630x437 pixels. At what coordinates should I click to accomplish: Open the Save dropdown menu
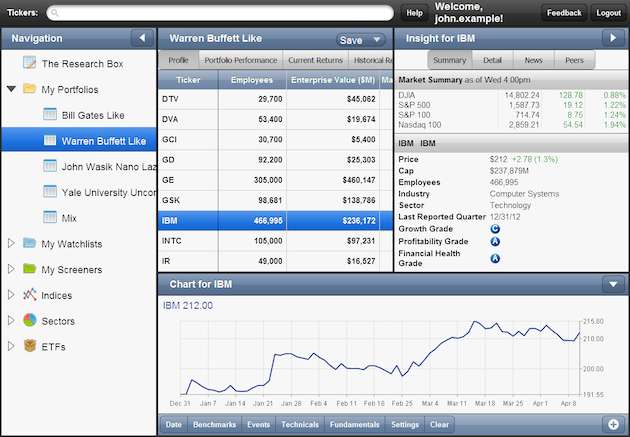point(360,40)
